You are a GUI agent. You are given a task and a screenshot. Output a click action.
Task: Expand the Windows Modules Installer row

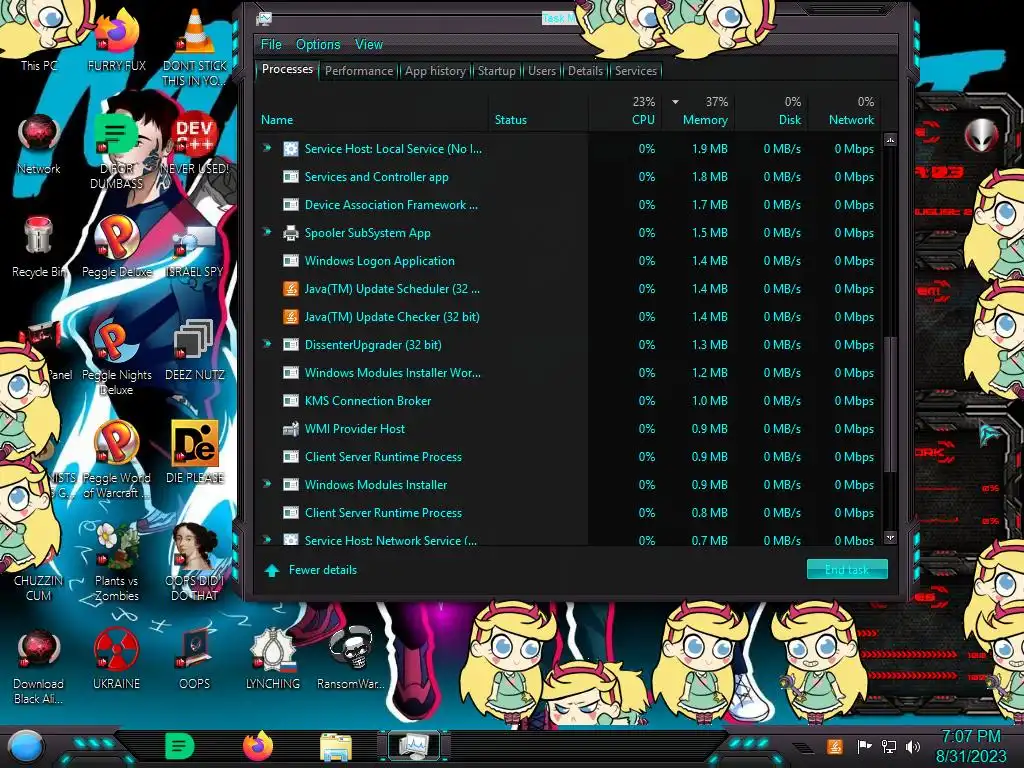coord(267,484)
